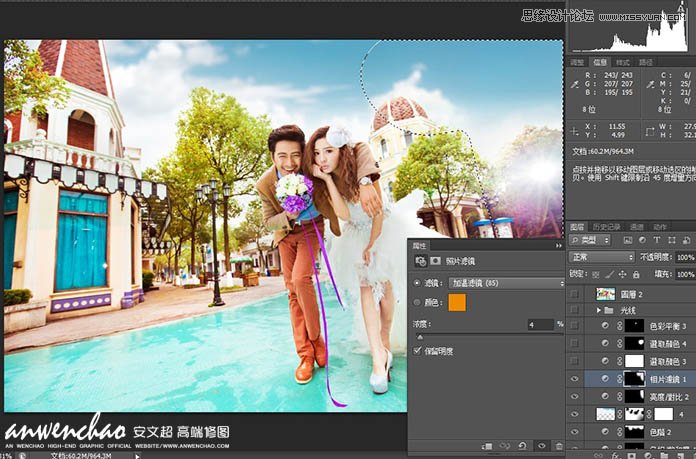Add a layer mask via bottom icon

pos(631,455)
